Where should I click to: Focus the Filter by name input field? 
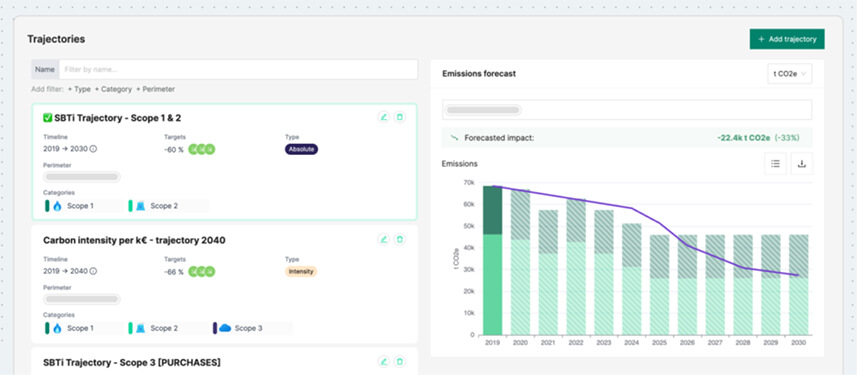tap(238, 69)
